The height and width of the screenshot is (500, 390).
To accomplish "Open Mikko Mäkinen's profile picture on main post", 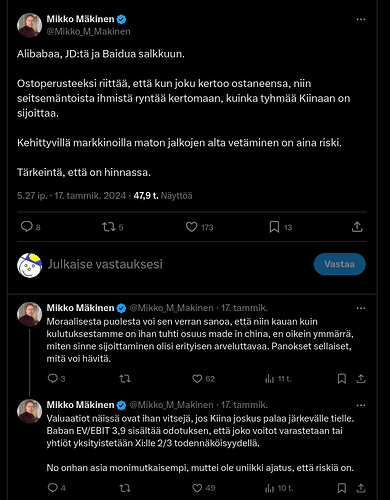I will coord(29,25).
